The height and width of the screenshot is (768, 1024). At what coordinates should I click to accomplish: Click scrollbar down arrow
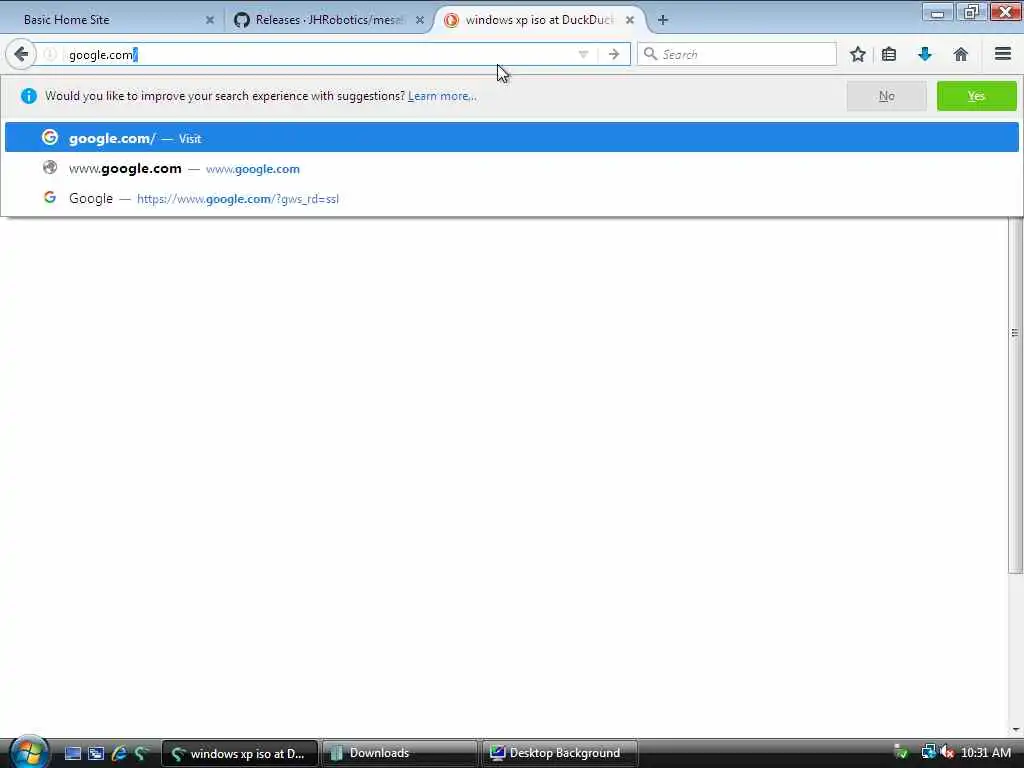click(x=1015, y=729)
